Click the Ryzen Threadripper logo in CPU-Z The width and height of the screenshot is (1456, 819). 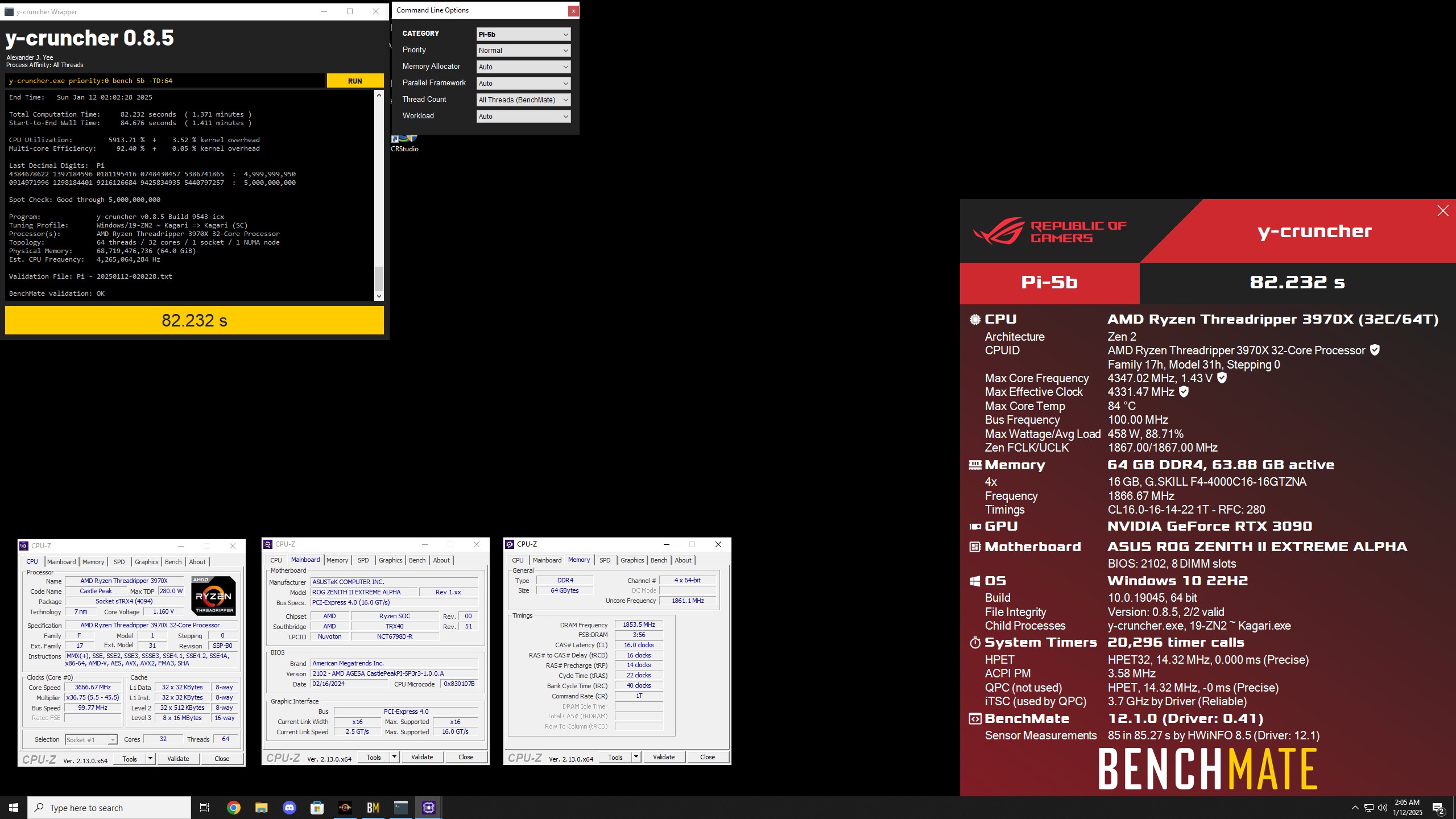tap(213, 596)
